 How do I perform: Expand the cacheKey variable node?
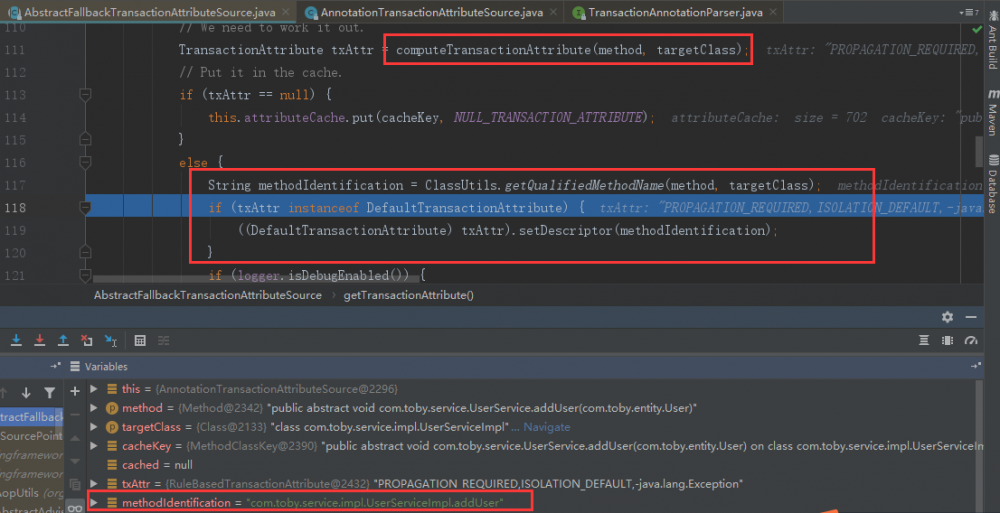(94, 446)
